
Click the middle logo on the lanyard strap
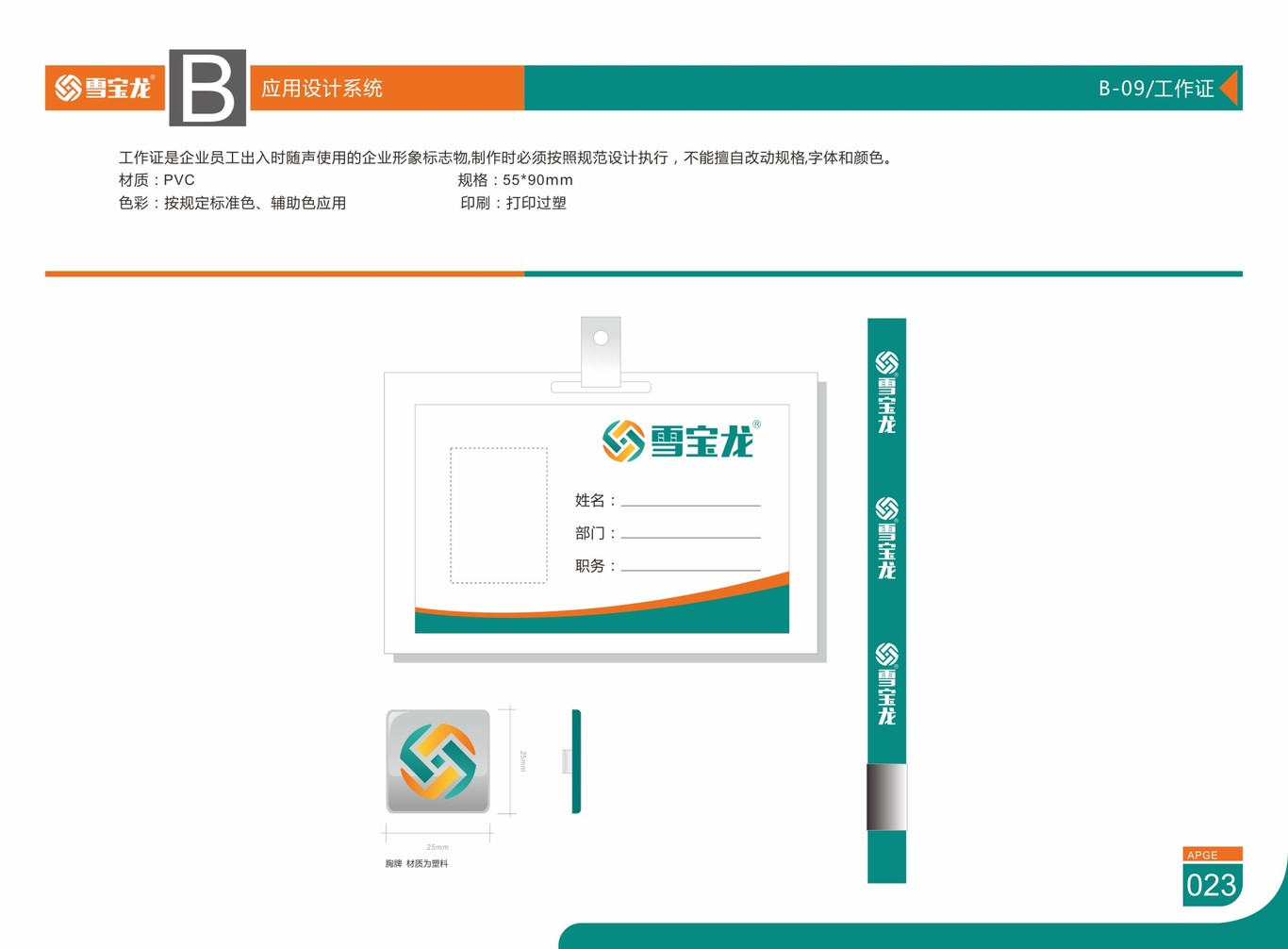click(886, 538)
